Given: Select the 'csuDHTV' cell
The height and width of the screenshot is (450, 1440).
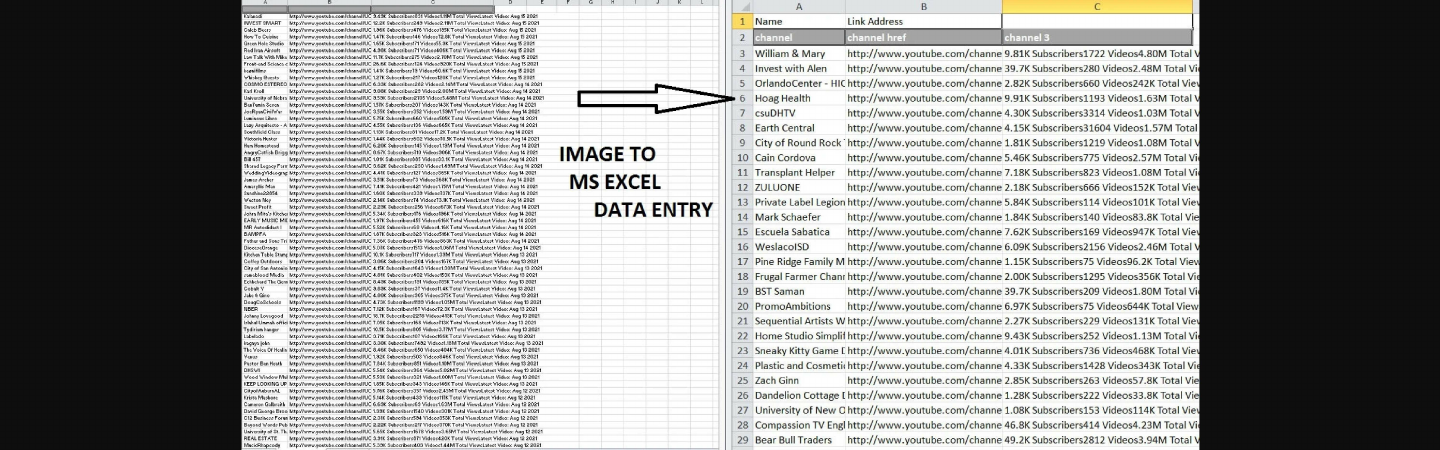Looking at the screenshot, I should [x=798, y=113].
